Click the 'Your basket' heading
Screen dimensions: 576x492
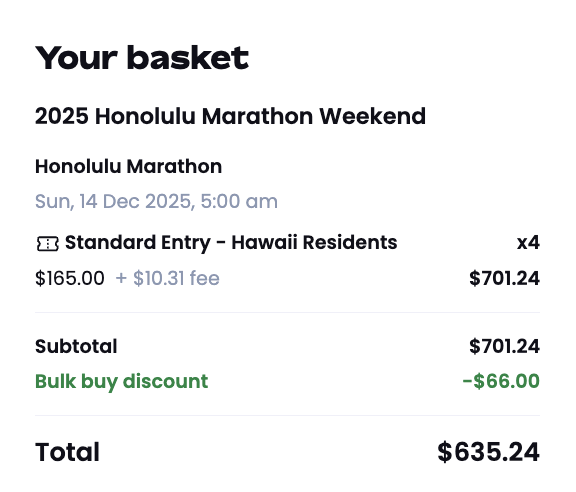[x=142, y=58]
